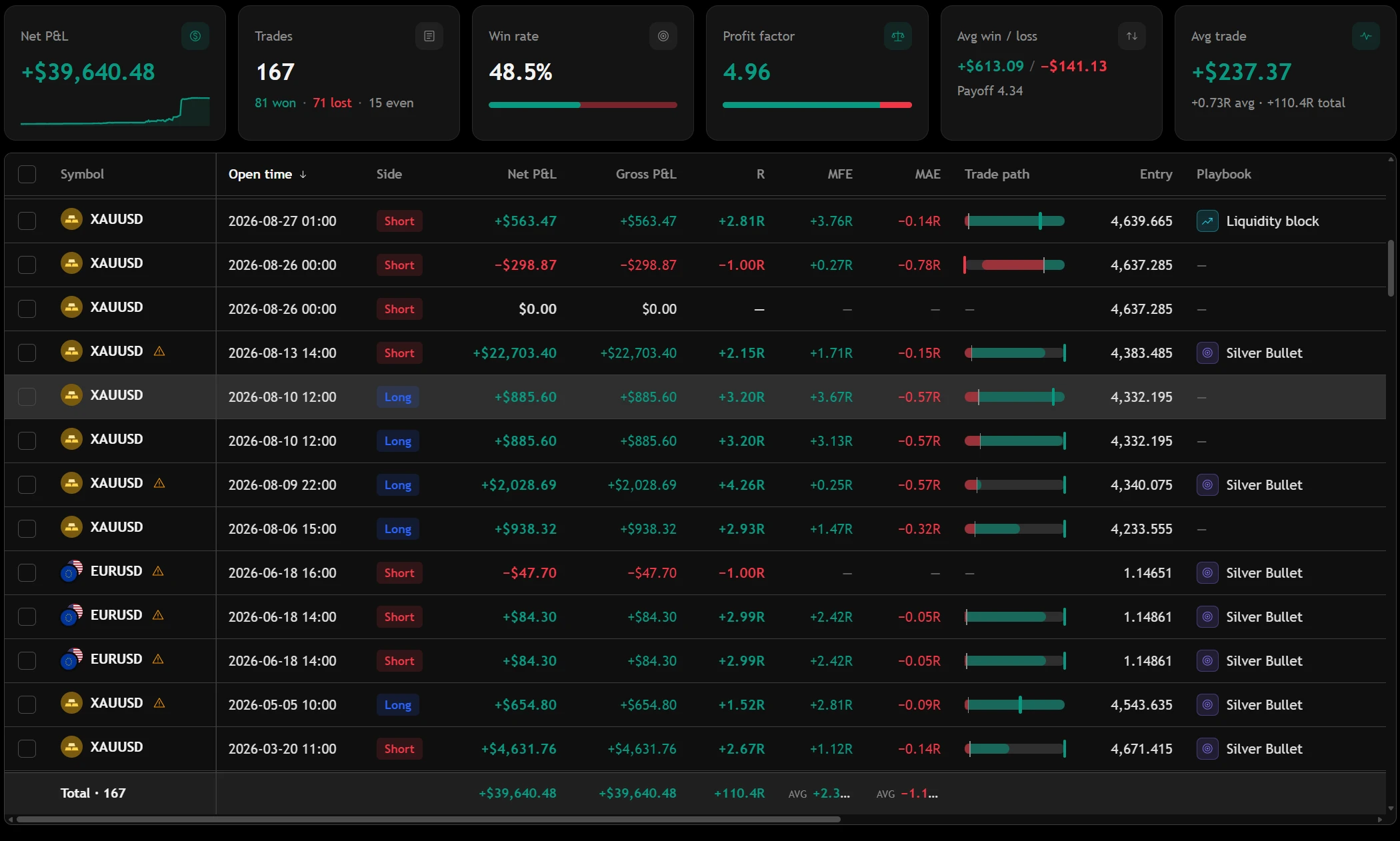Click the horizontal scrollbar at the table bottom
1400x841 pixels.
click(x=428, y=819)
